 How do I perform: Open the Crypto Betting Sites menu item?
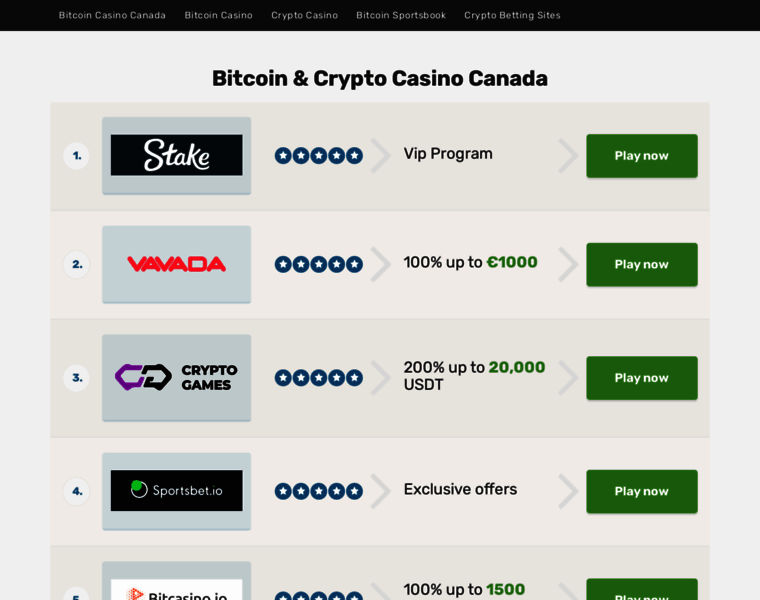(512, 15)
